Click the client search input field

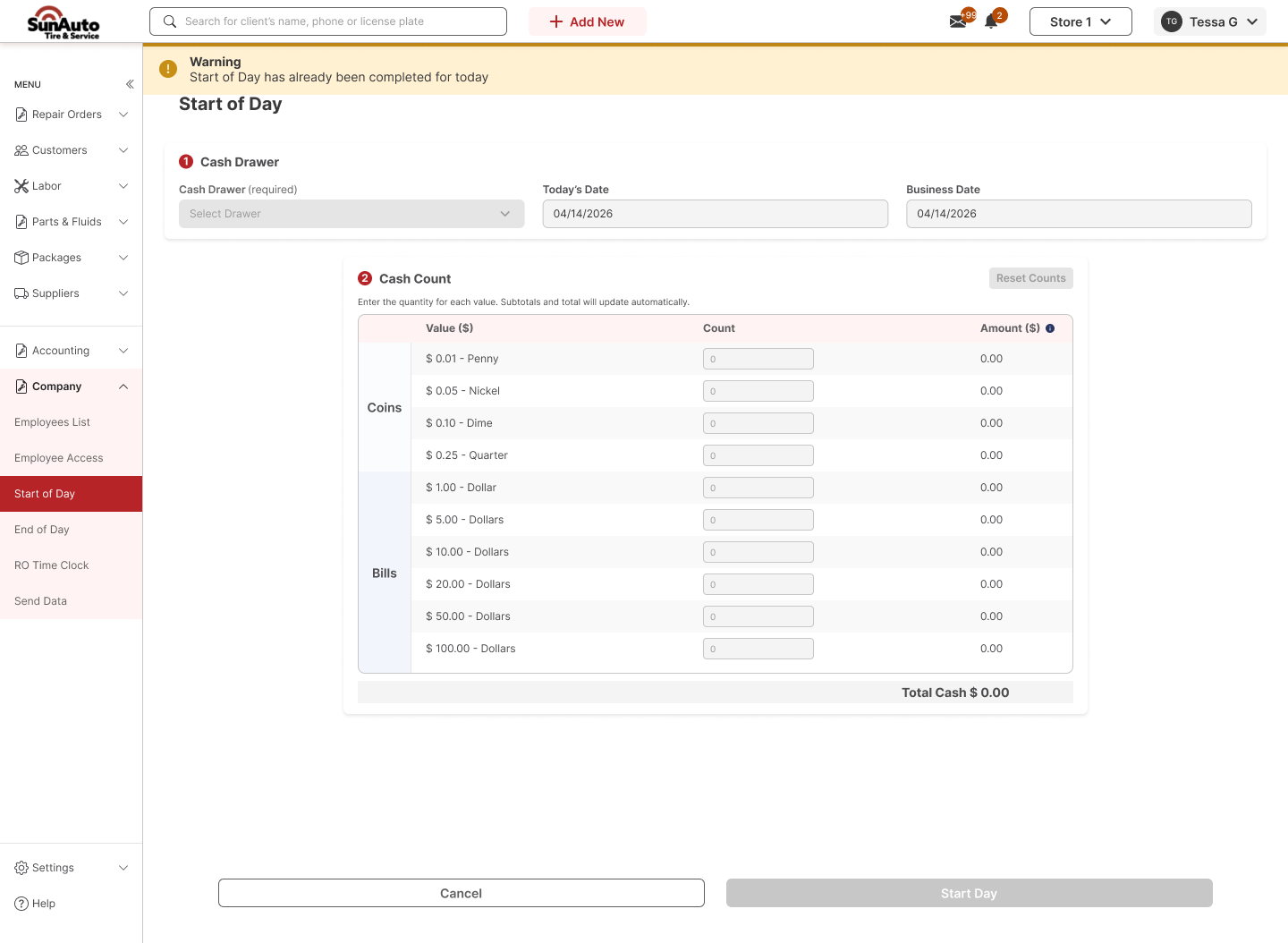(328, 21)
